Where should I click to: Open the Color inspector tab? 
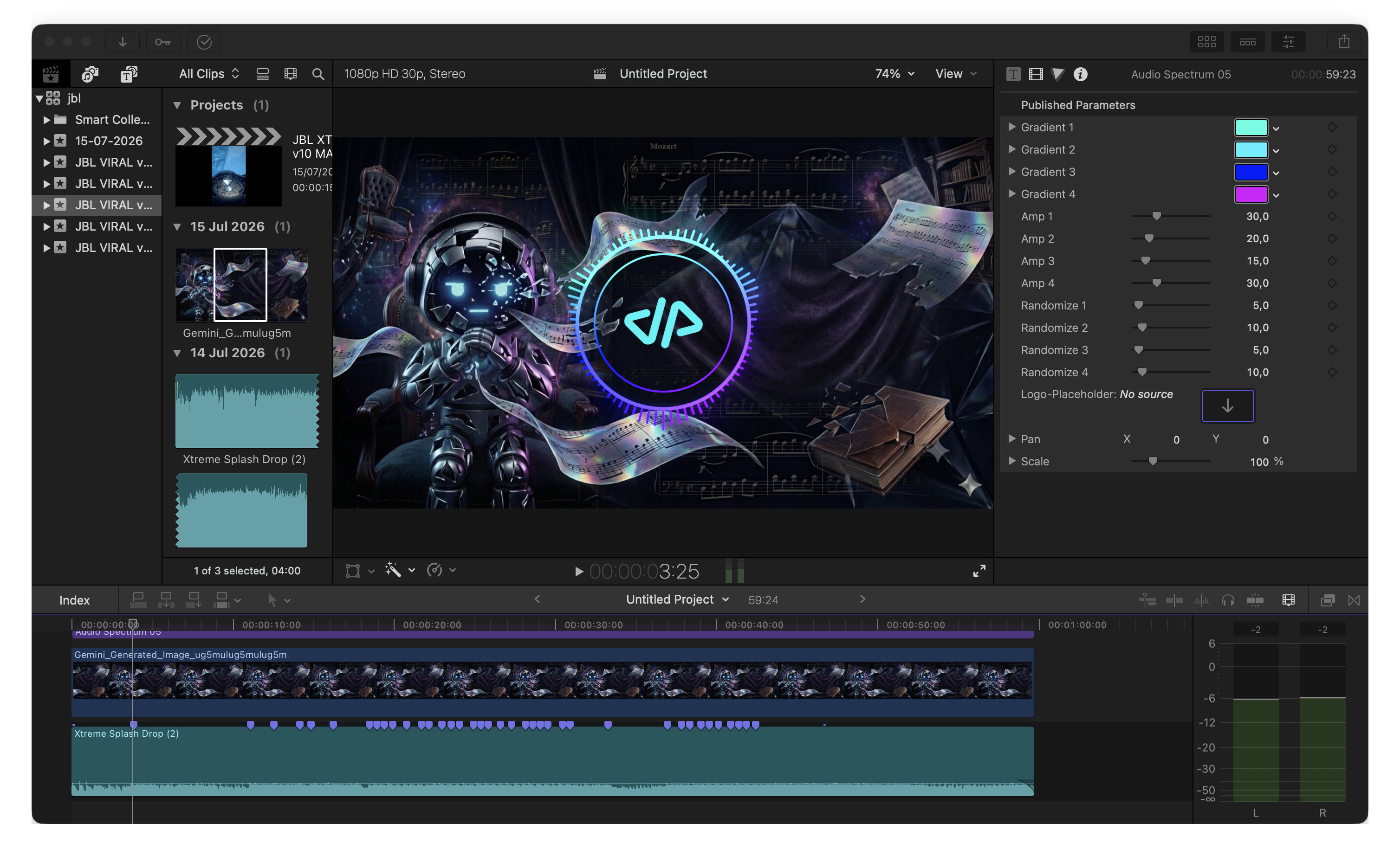(1058, 74)
